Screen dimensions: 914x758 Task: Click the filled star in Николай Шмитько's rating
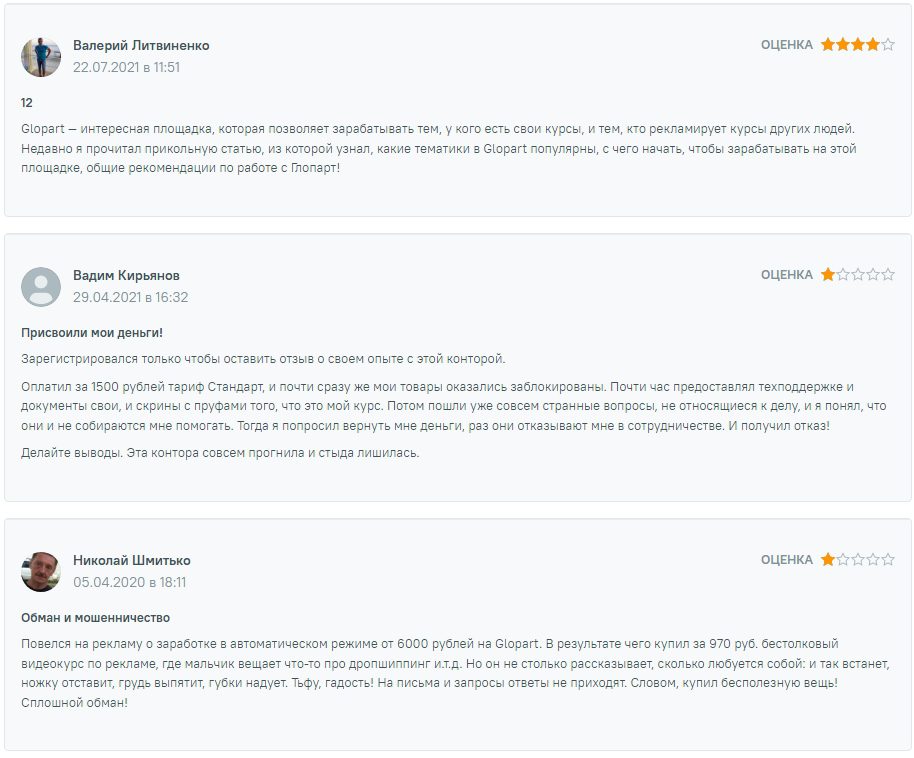click(x=828, y=560)
